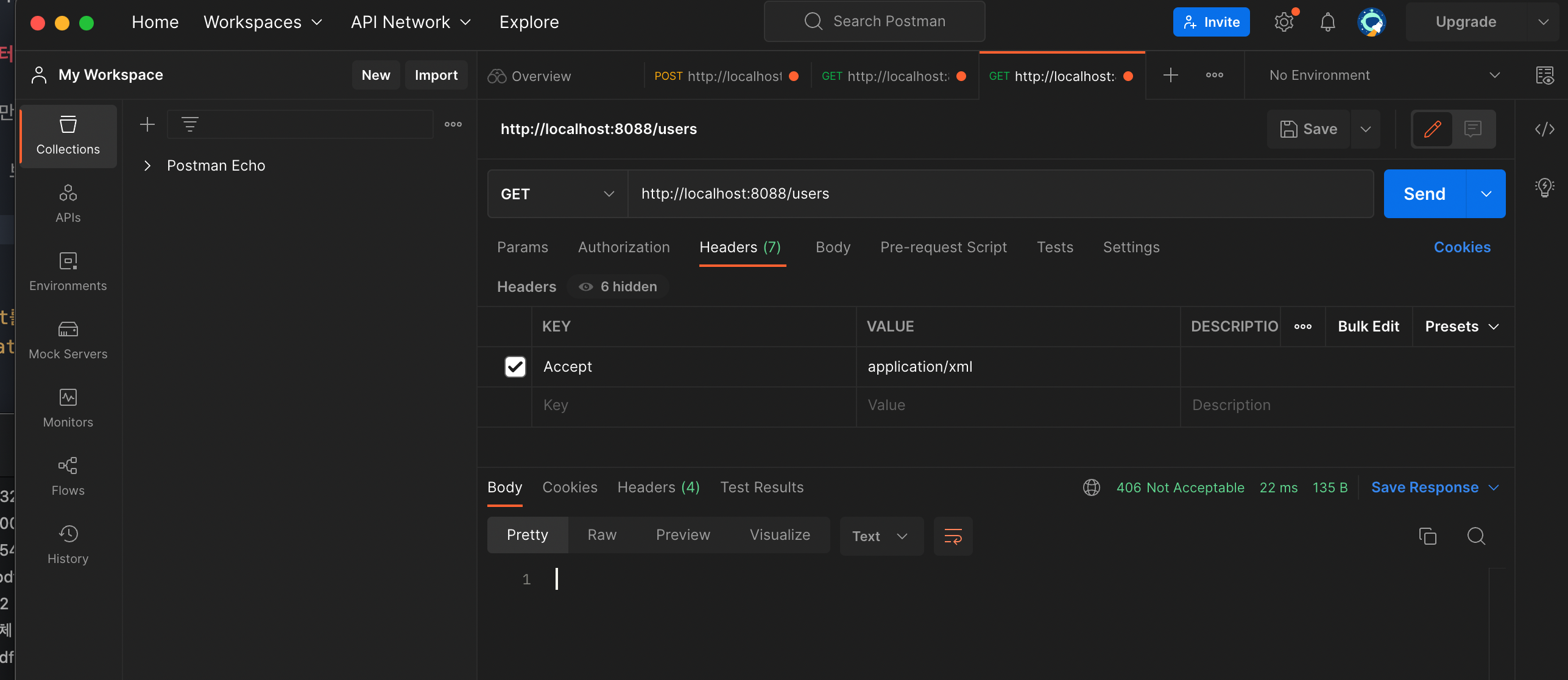Select the POST localhost request tab

pos(727,76)
